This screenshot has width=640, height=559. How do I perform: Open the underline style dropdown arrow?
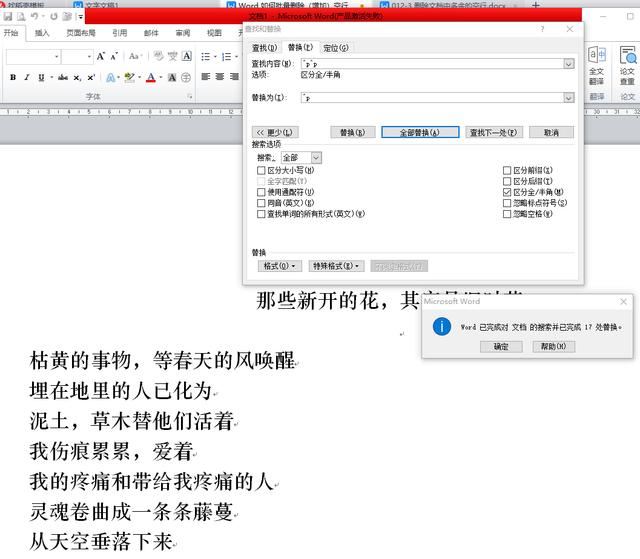51,77
